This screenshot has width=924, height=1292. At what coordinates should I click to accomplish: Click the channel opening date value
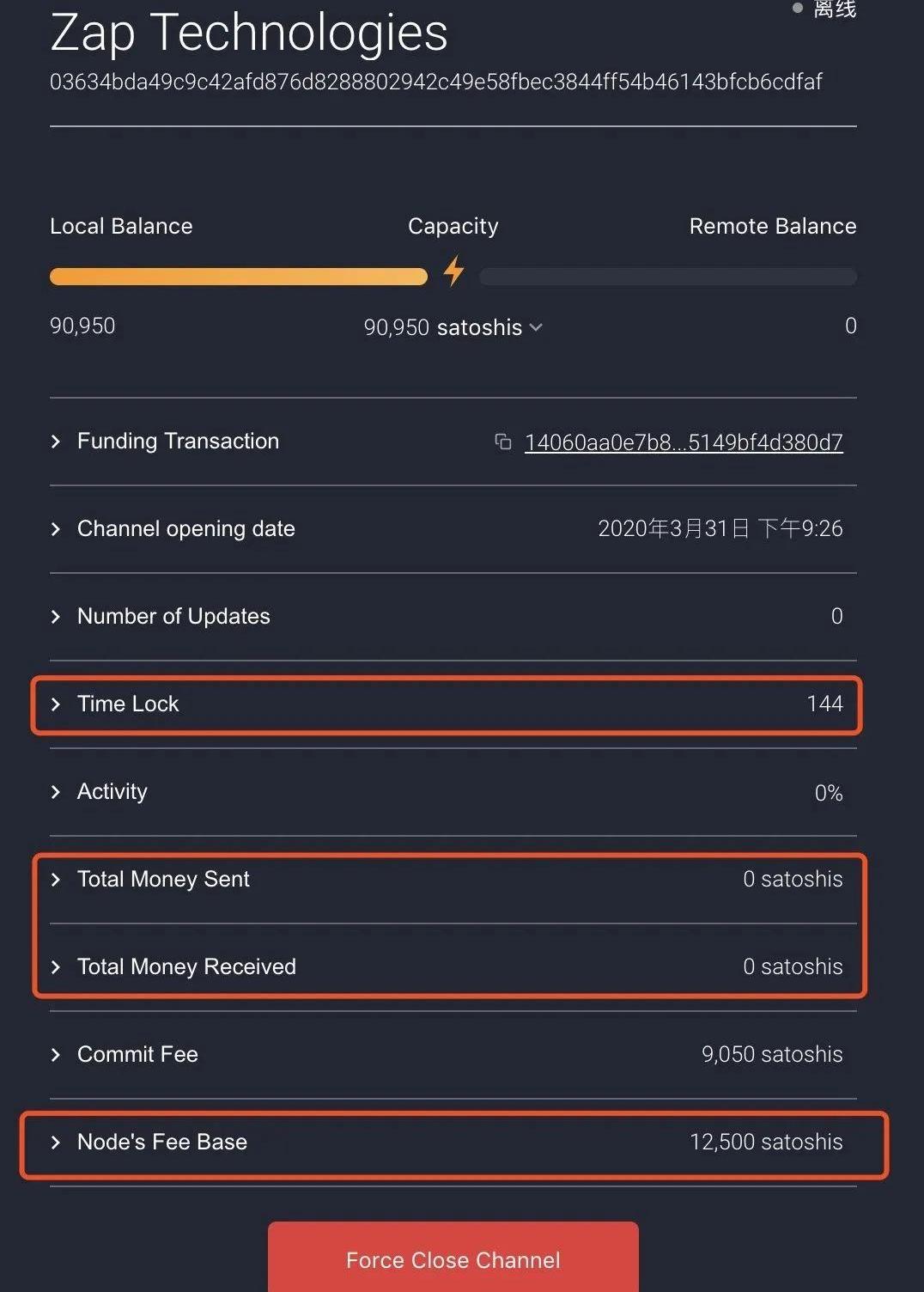720,528
